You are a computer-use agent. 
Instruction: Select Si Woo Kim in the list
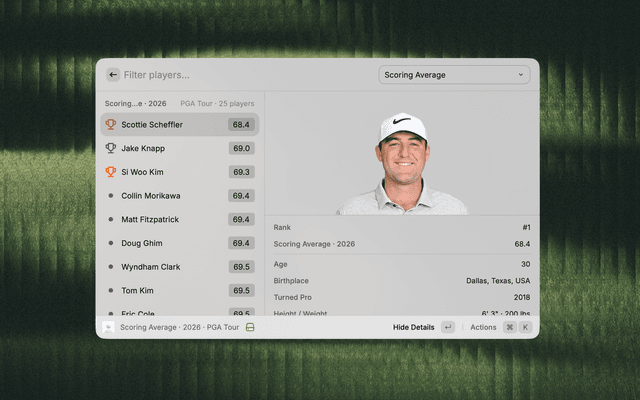(x=180, y=172)
